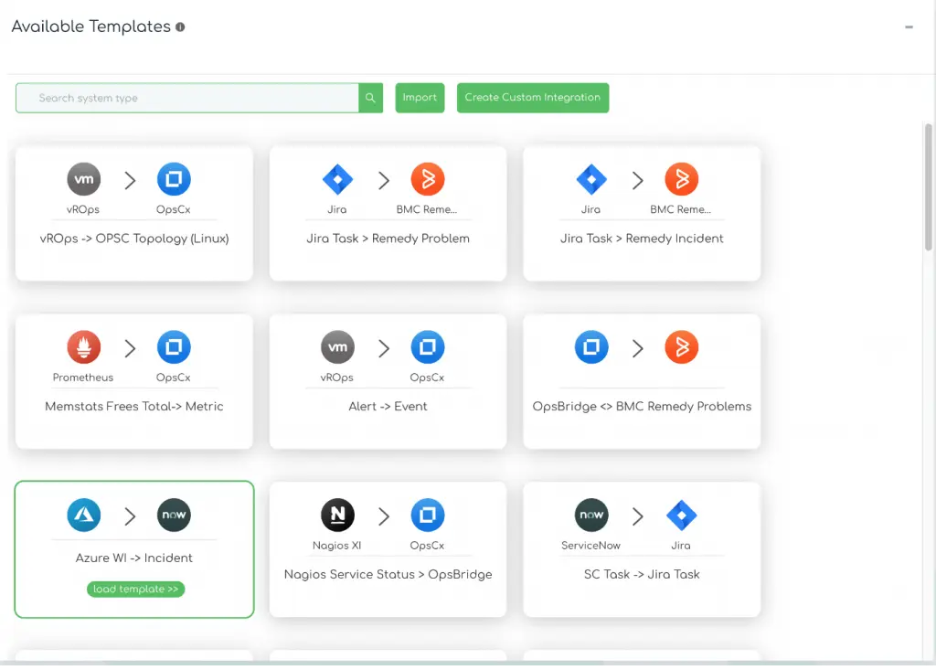The image size is (936, 666).
Task: Click the Nagios XI icon
Action: click(337, 516)
